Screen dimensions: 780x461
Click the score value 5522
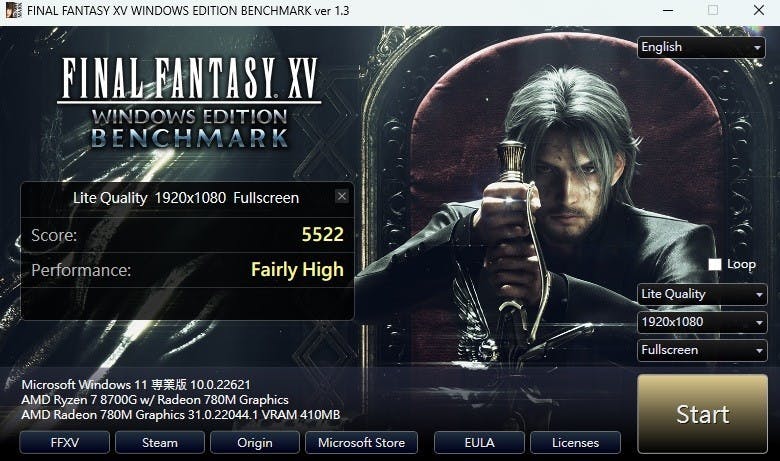322,234
